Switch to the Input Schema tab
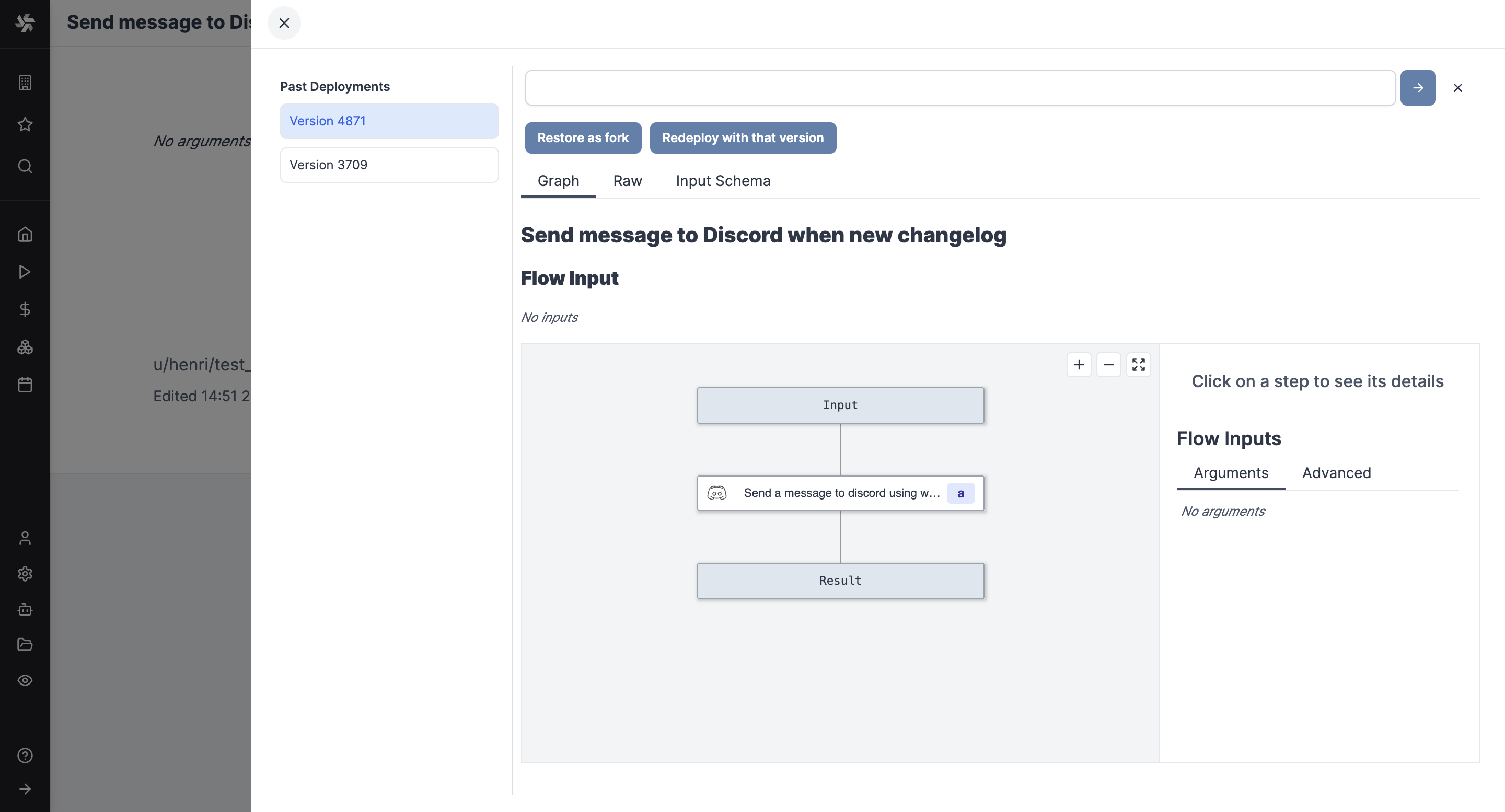Image resolution: width=1505 pixels, height=812 pixels. click(723, 181)
